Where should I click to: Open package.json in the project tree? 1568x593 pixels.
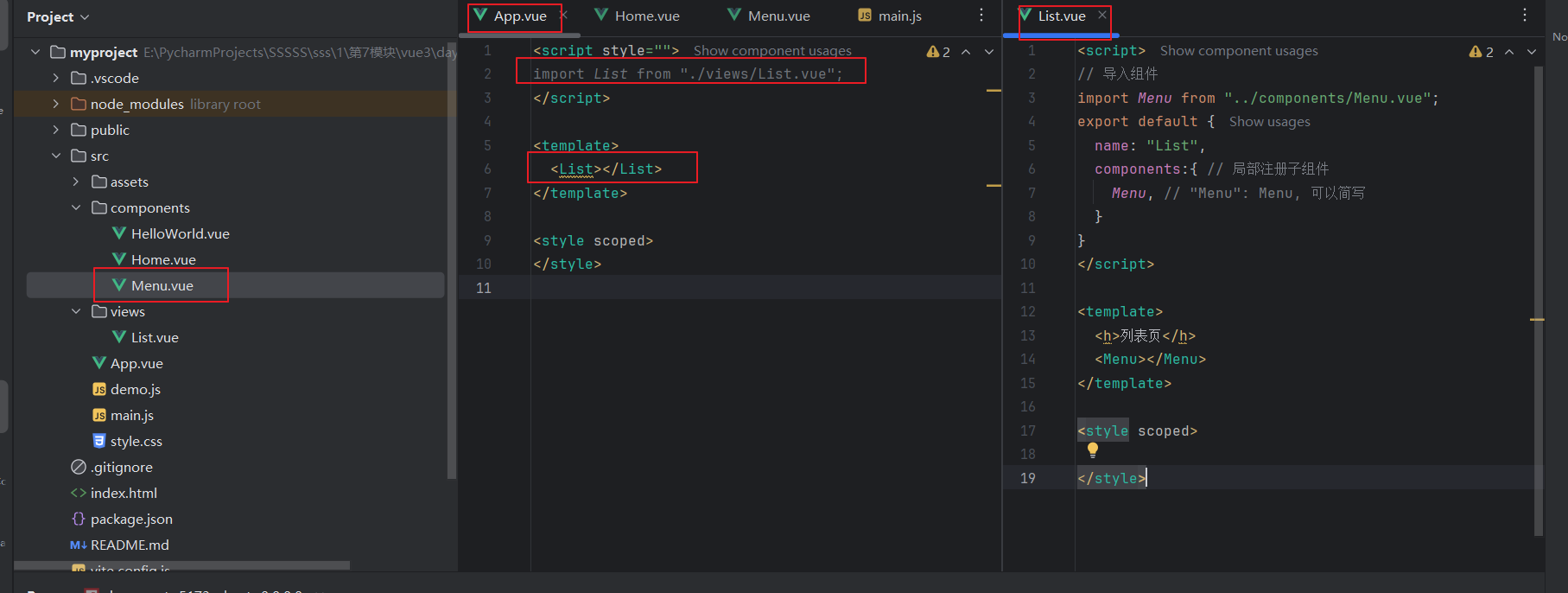click(131, 519)
